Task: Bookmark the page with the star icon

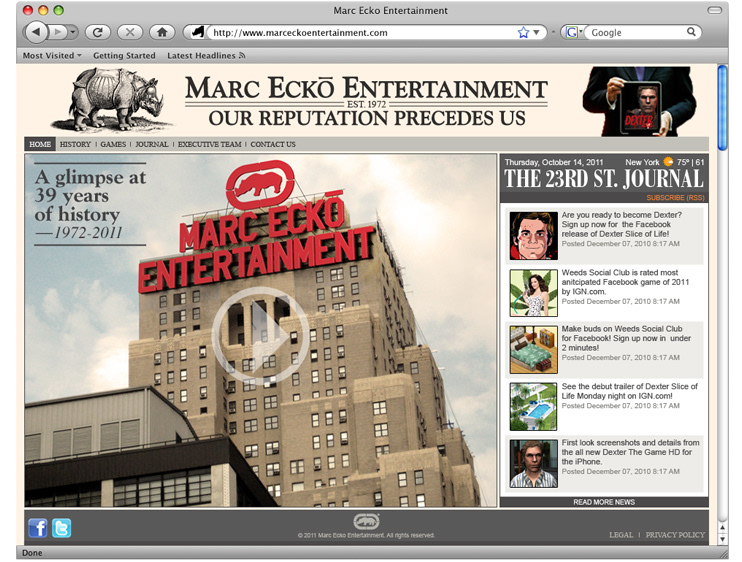Action: tap(523, 32)
